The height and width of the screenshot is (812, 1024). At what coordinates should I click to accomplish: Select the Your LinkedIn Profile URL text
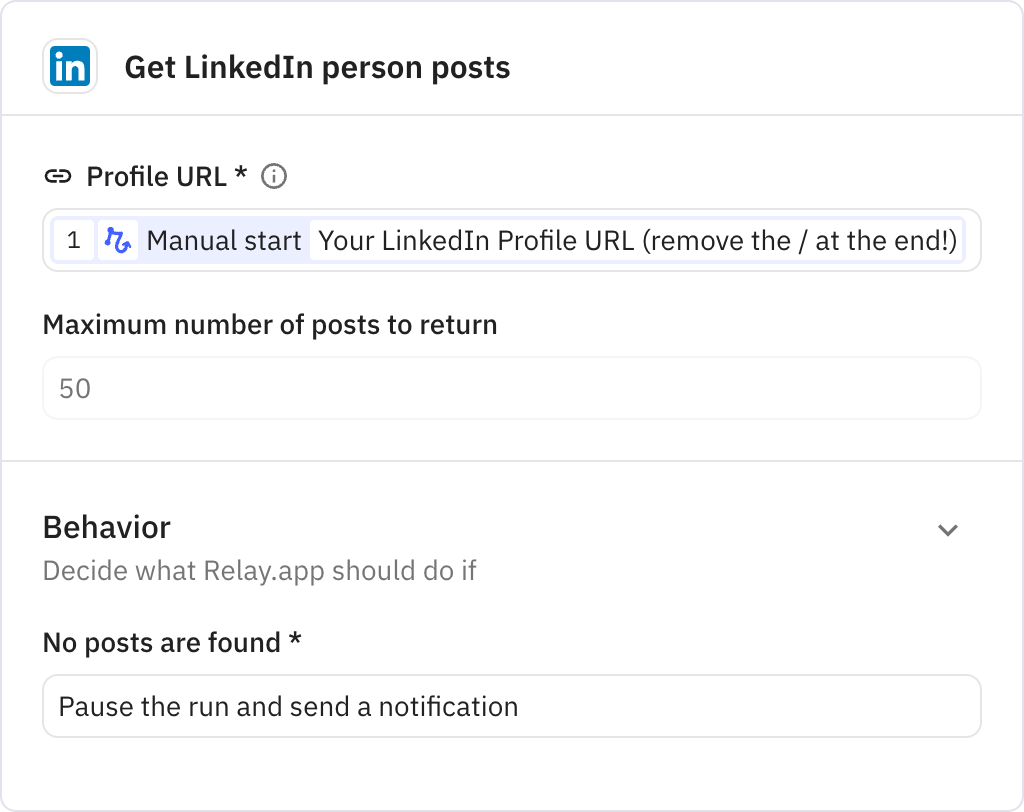coord(636,240)
